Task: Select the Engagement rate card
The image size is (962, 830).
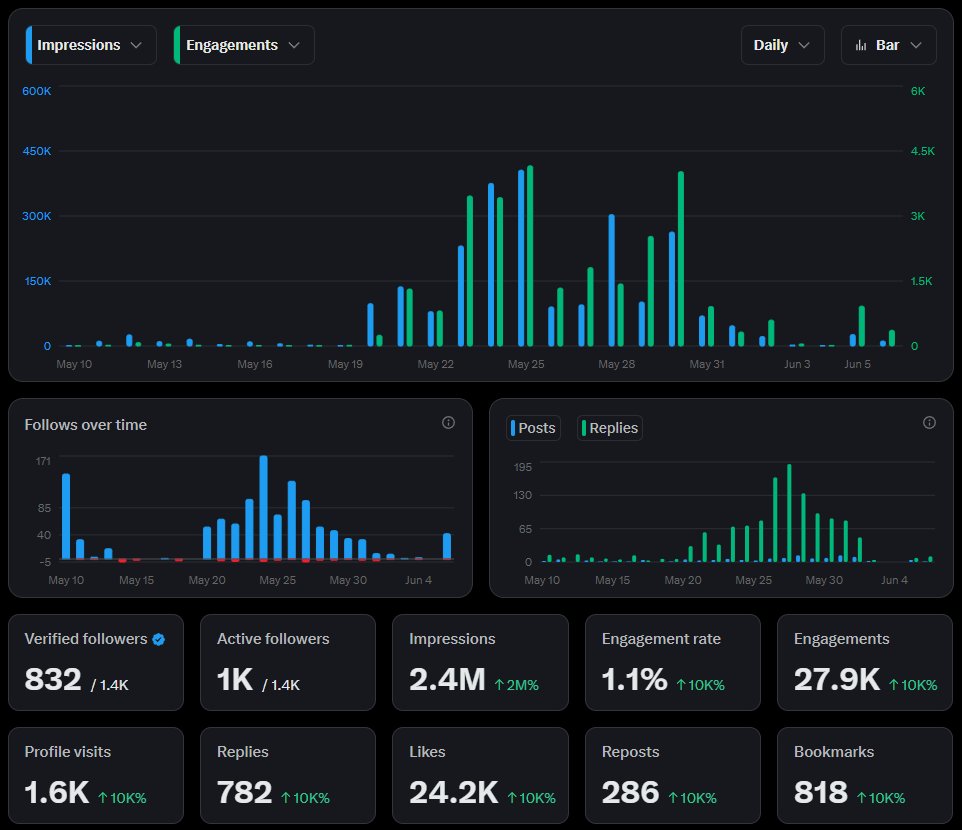Action: [x=673, y=663]
